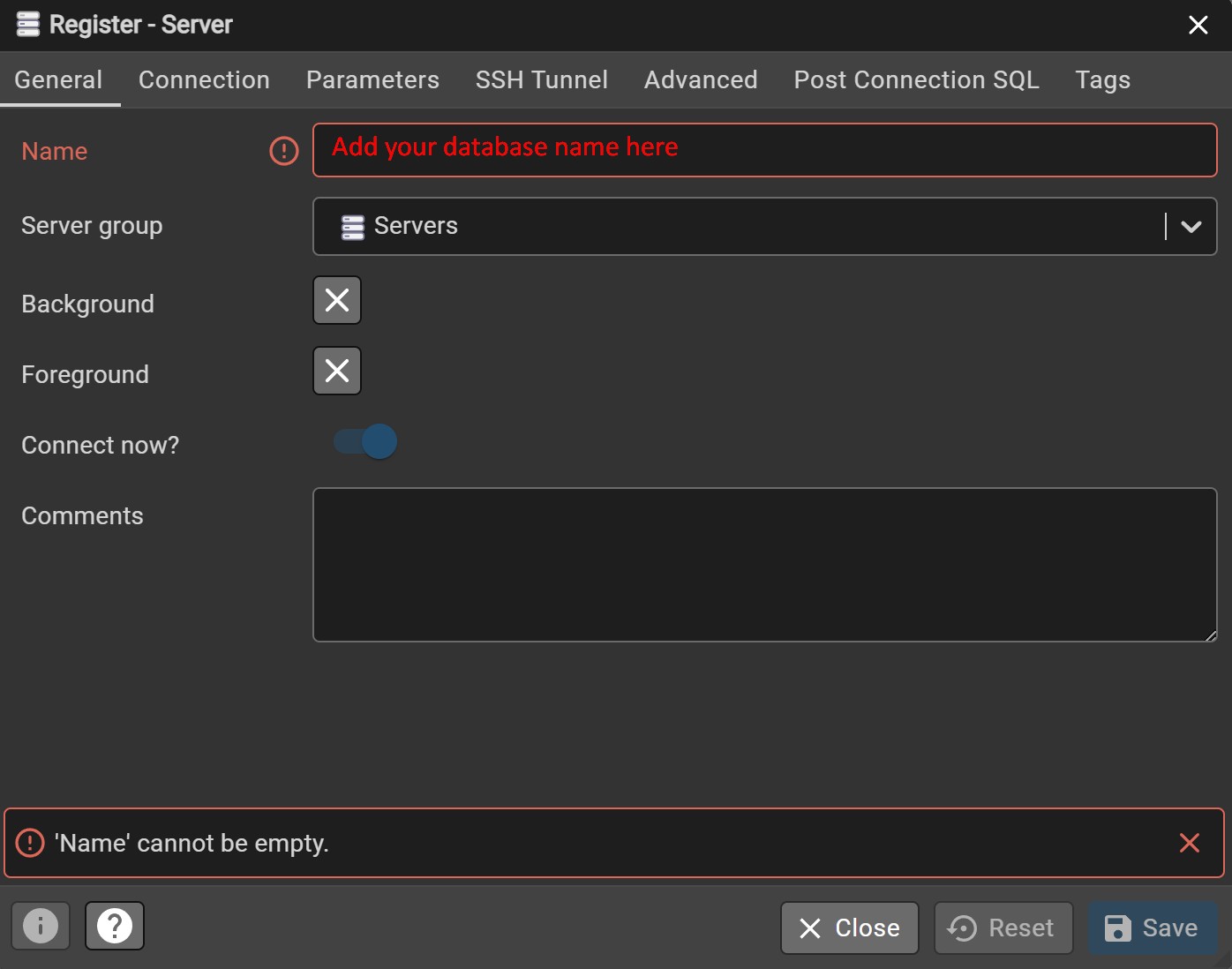
Task: Click the error icon in alert banner
Action: 30,843
